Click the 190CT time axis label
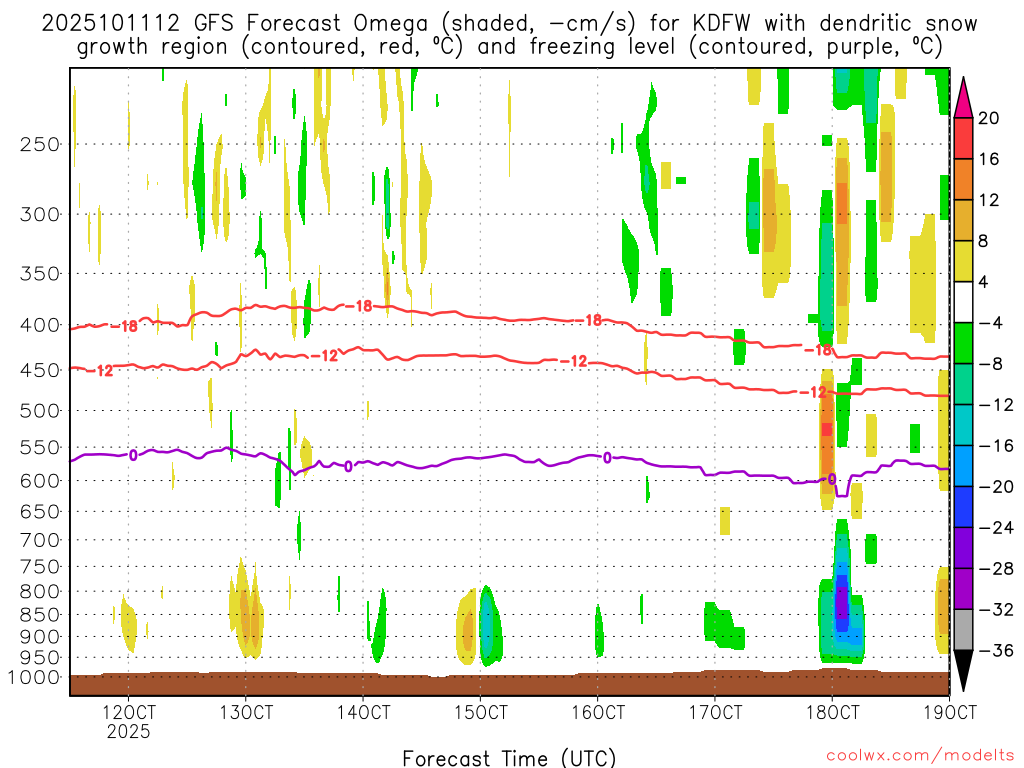The height and width of the screenshot is (768, 1024). pos(948,712)
